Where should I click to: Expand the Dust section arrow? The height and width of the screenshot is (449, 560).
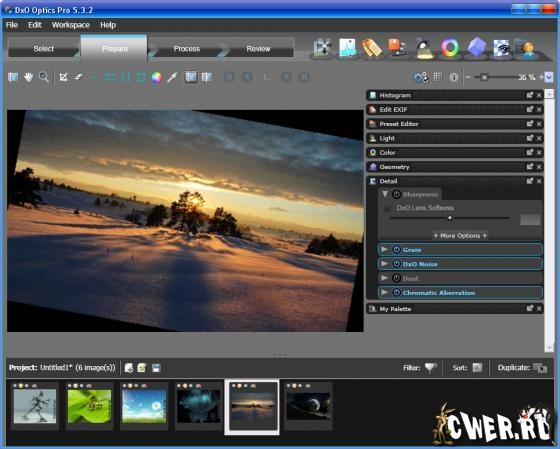coord(385,278)
